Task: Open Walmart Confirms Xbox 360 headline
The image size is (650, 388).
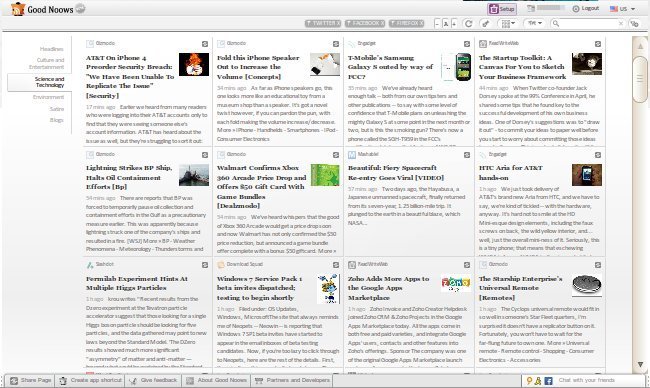Action: (x=261, y=187)
